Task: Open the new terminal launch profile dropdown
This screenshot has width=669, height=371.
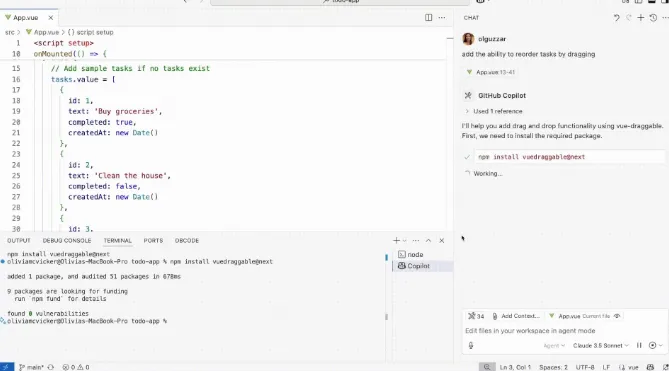Action: pos(404,241)
